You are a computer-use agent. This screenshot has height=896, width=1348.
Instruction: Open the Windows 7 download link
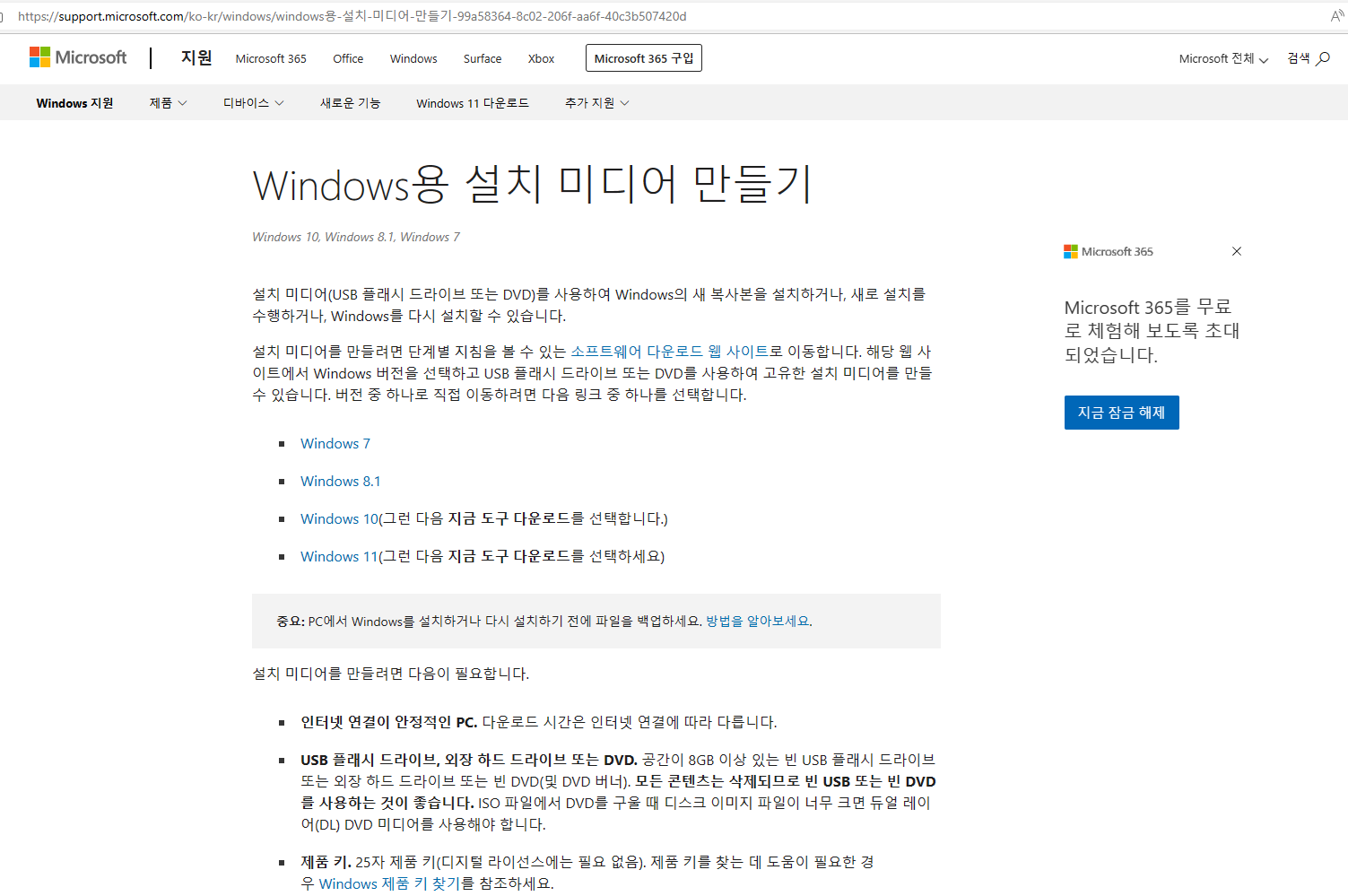[335, 443]
